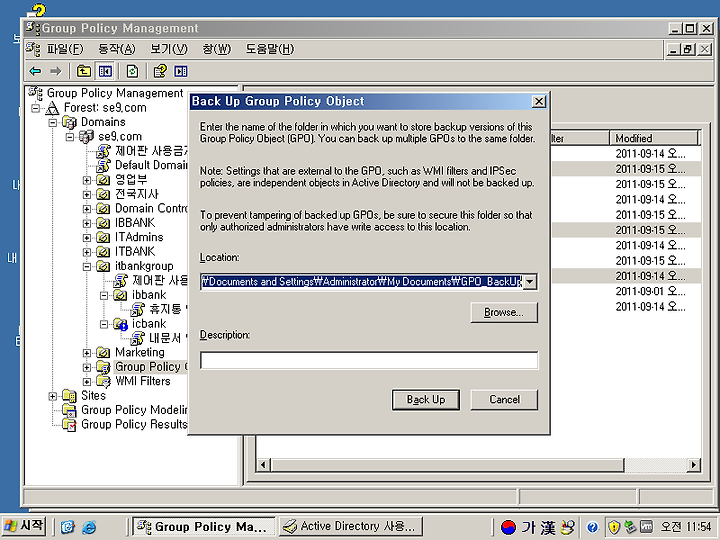Launch Internet Explorer from quick launch
Viewport: 720px width, 540px height.
(88, 527)
